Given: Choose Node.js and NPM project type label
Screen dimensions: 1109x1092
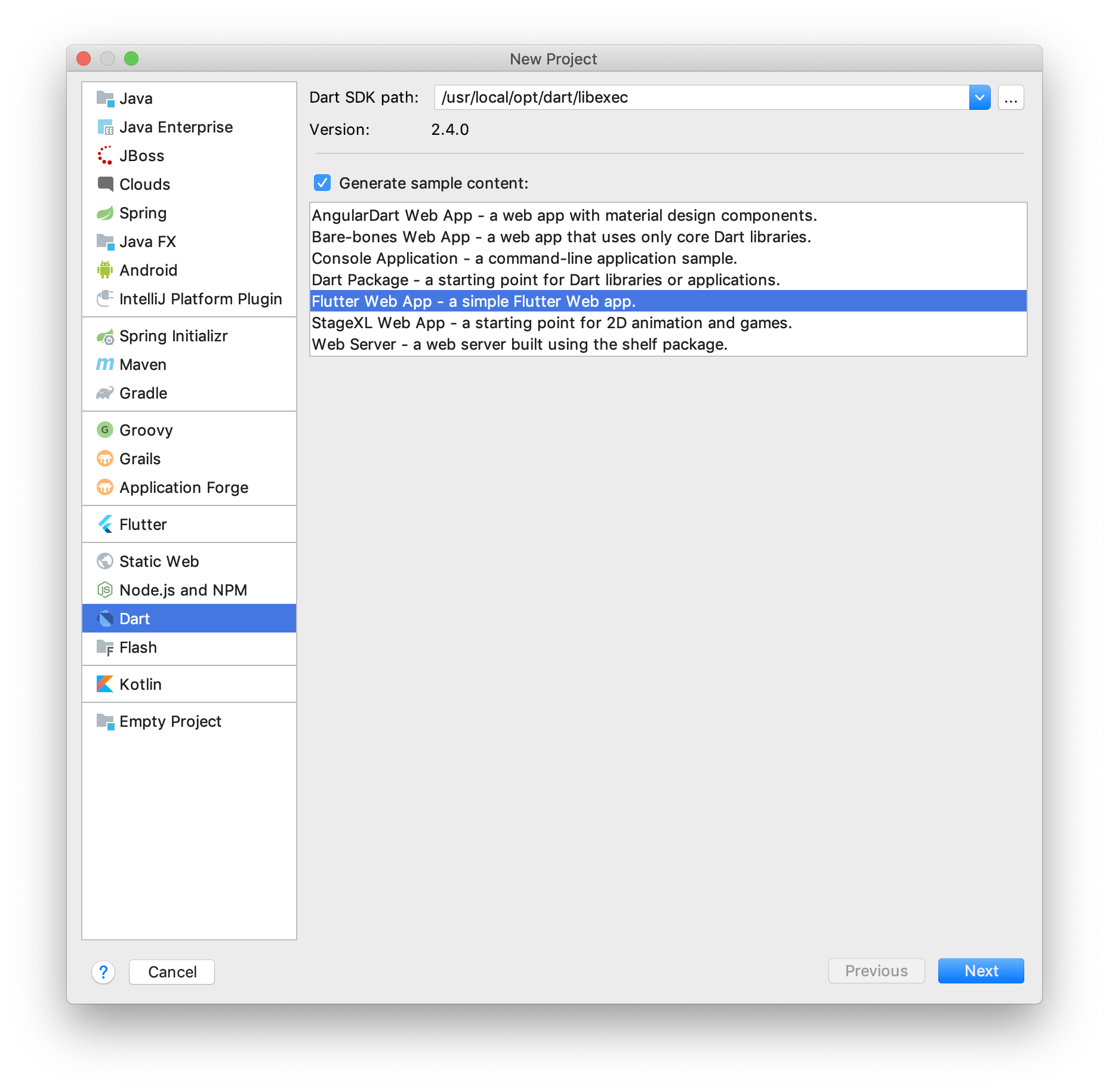Looking at the screenshot, I should 183,590.
